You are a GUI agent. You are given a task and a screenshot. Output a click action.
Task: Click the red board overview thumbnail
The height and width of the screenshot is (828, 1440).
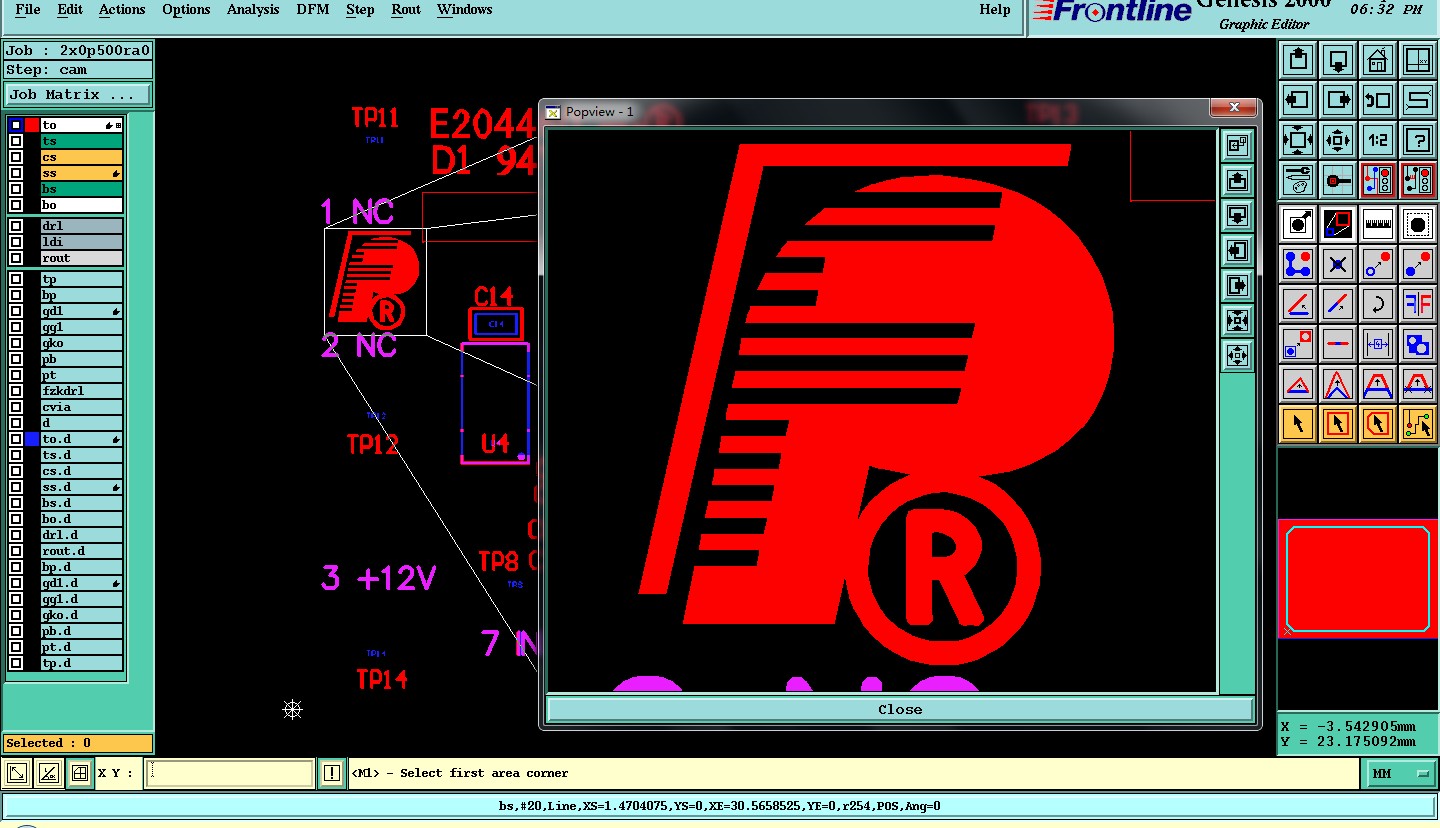[x=1358, y=578]
